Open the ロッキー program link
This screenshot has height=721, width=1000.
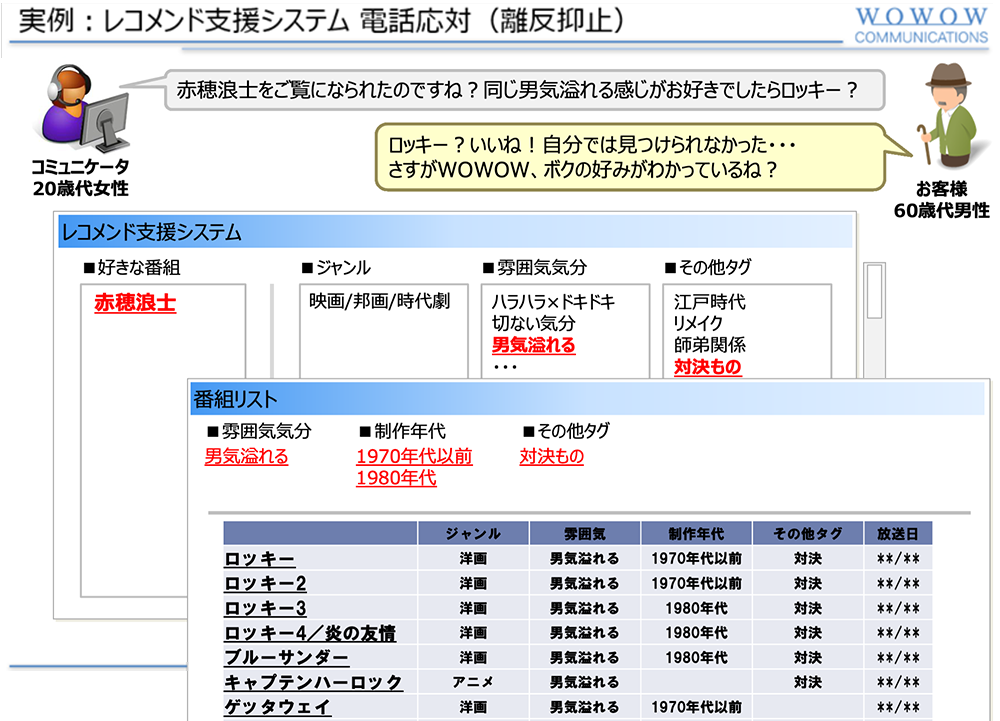pyautogui.click(x=259, y=559)
